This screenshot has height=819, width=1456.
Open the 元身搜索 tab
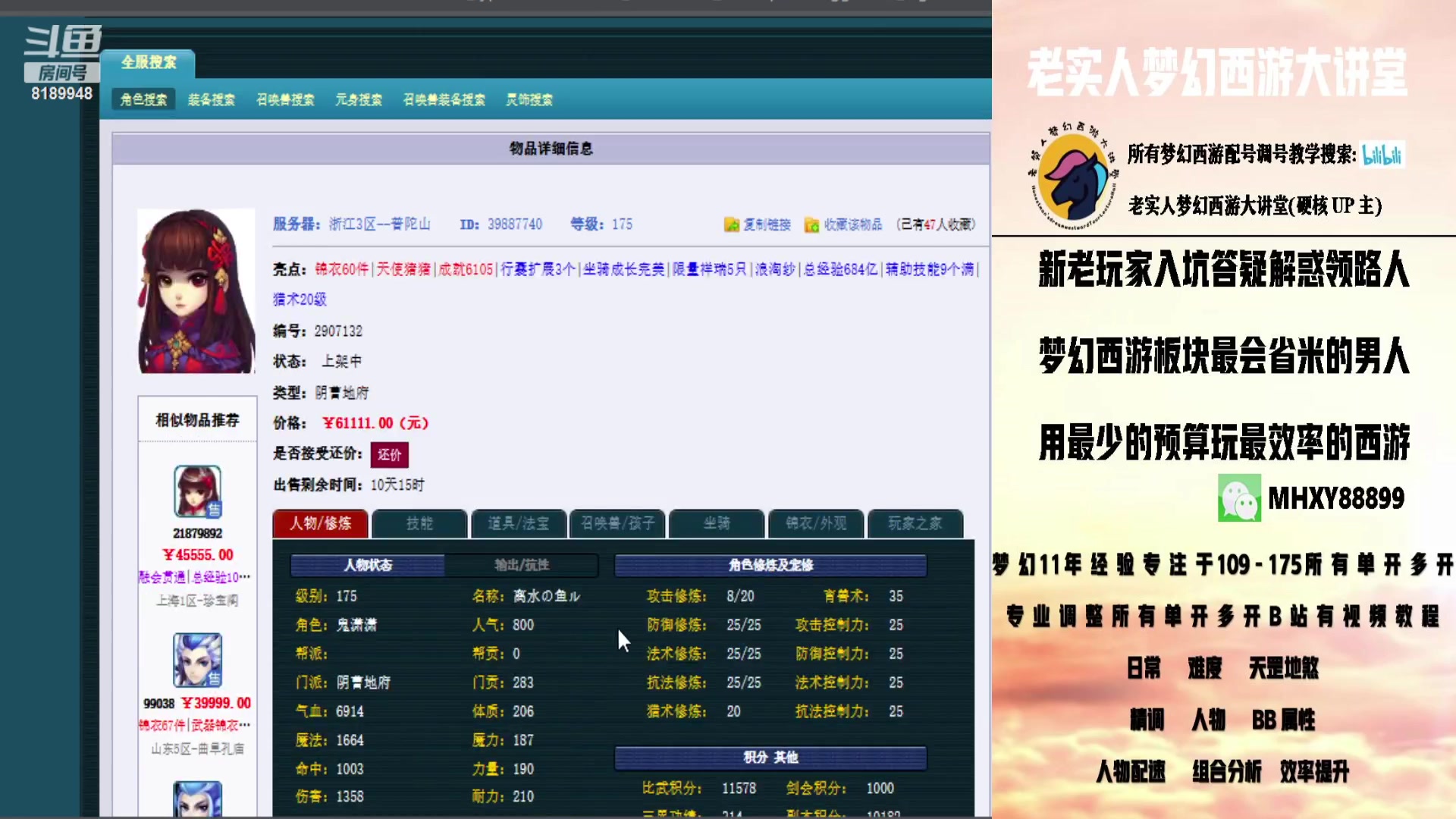click(359, 99)
